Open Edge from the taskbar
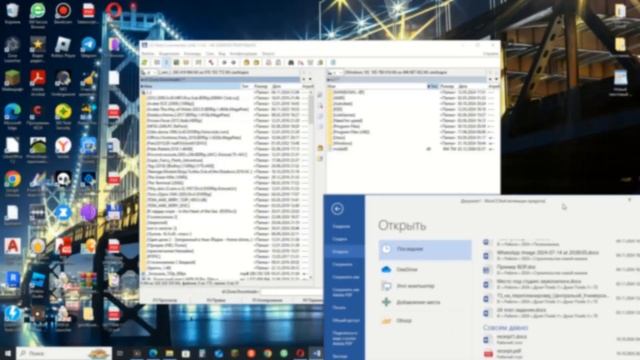 153,353
